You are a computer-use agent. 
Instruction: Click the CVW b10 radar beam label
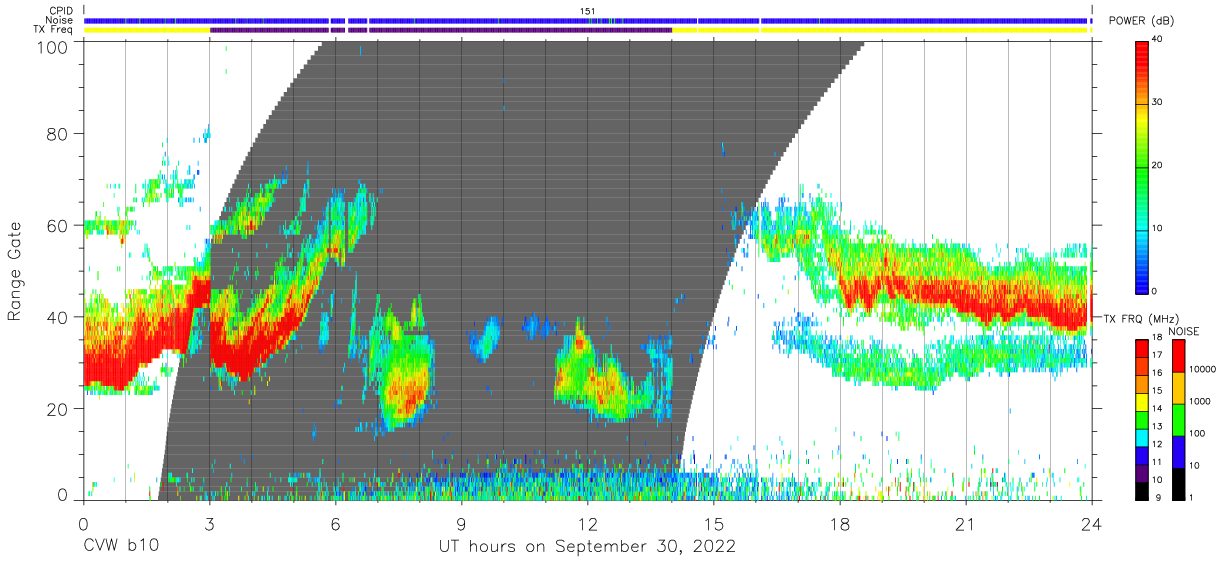tap(121, 547)
